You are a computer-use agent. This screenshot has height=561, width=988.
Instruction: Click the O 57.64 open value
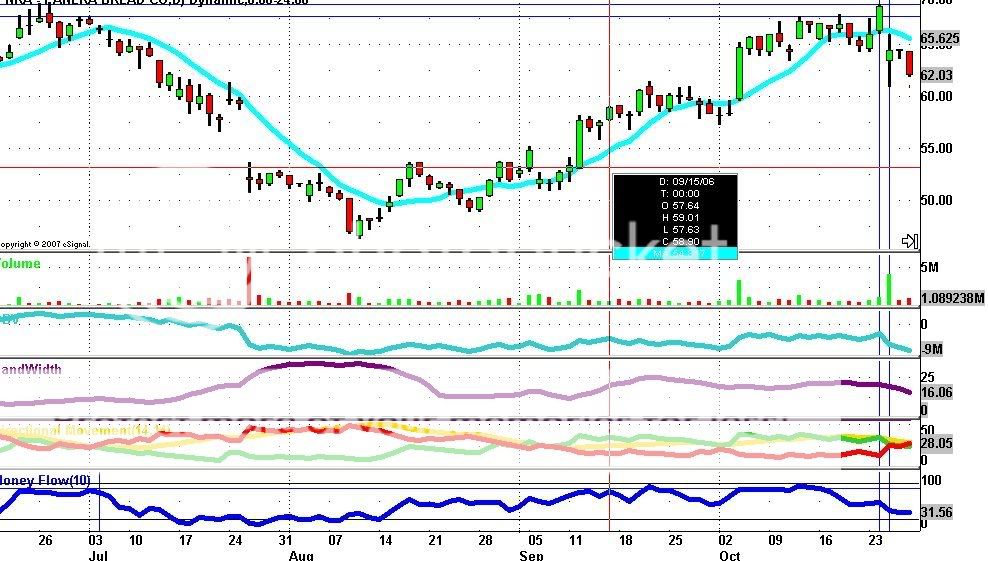click(680, 205)
